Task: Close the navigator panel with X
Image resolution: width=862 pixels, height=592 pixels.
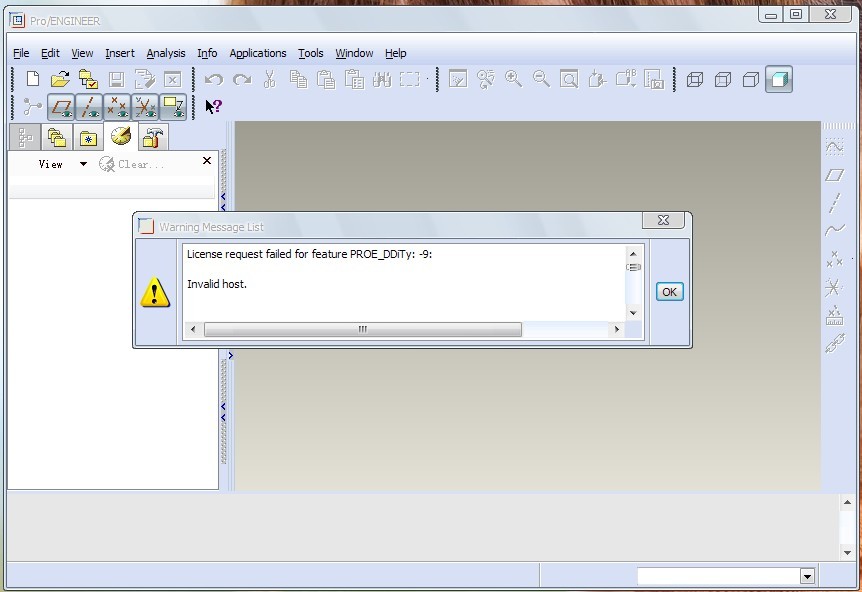Action: (207, 161)
